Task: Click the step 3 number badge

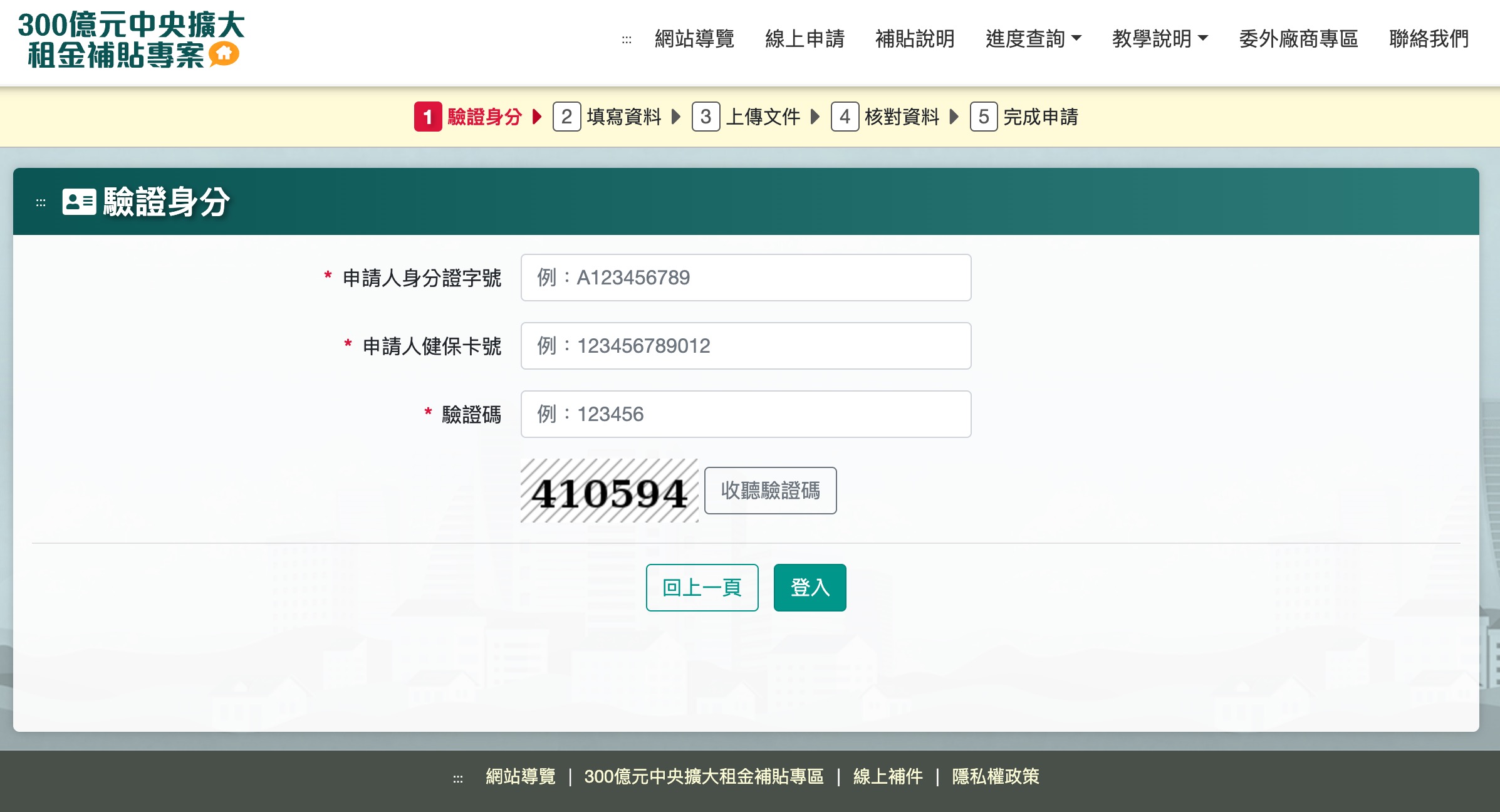Action: 706,117
